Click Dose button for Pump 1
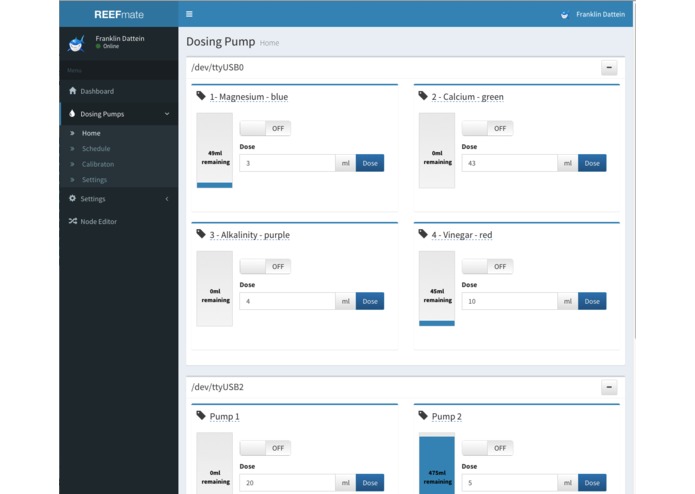The image size is (695, 494). [370, 483]
